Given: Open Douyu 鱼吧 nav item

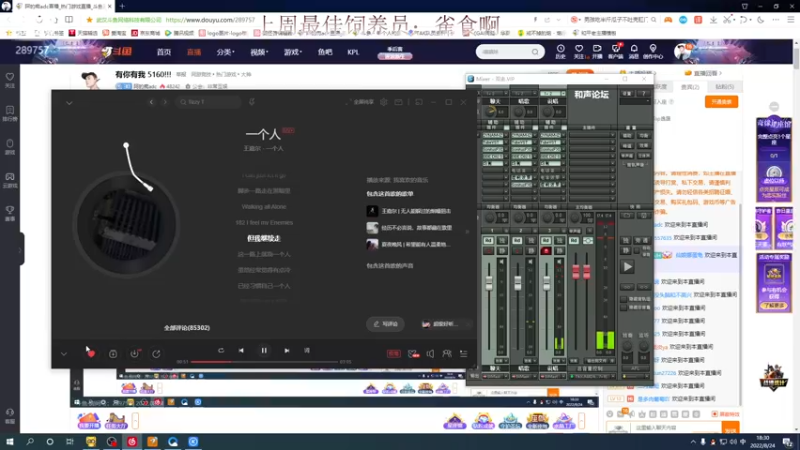Looking at the screenshot, I should click(325, 52).
